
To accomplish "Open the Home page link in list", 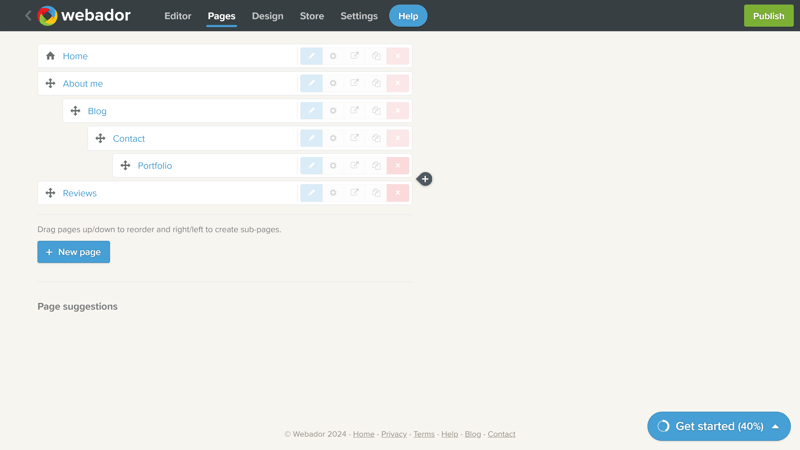I will click(75, 56).
